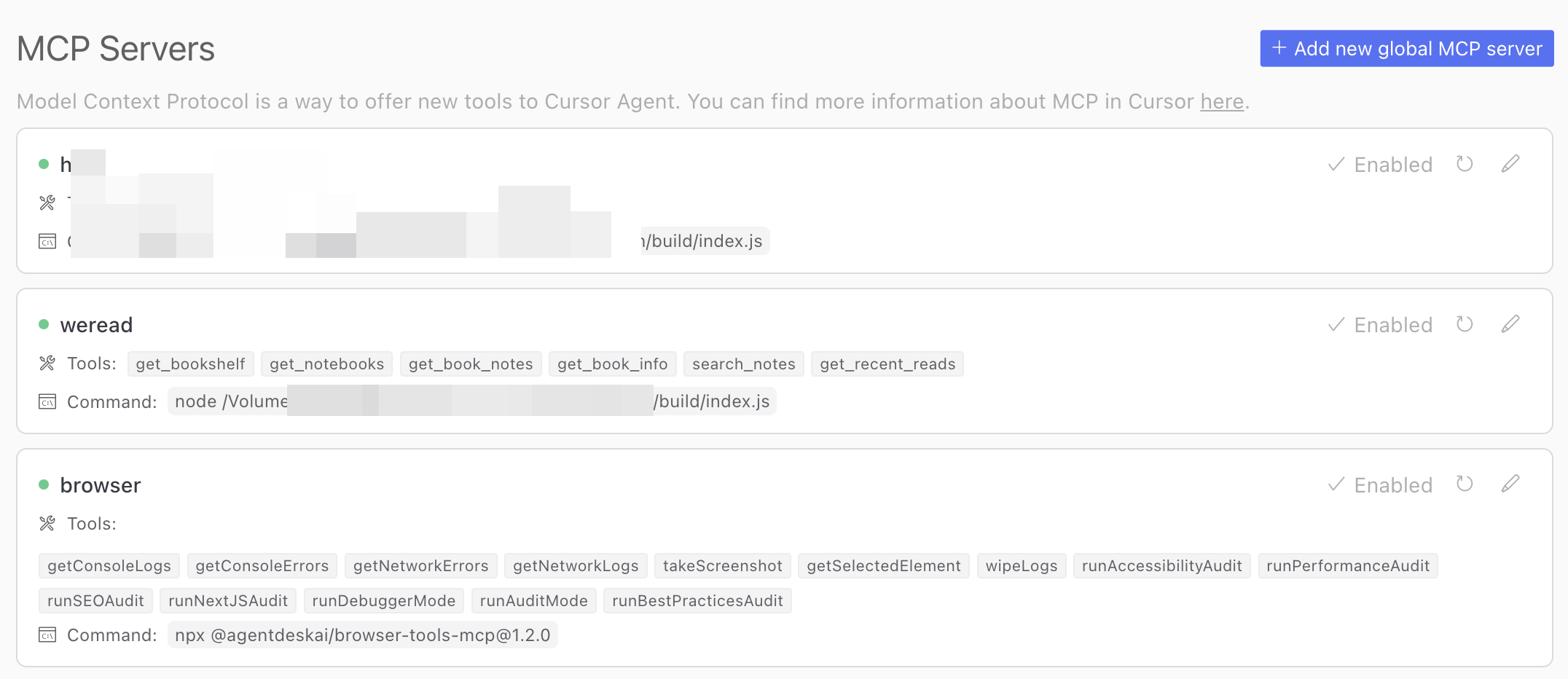Click the get_bookshelf tool tag
This screenshot has height=679, width=1568.
tap(190, 364)
